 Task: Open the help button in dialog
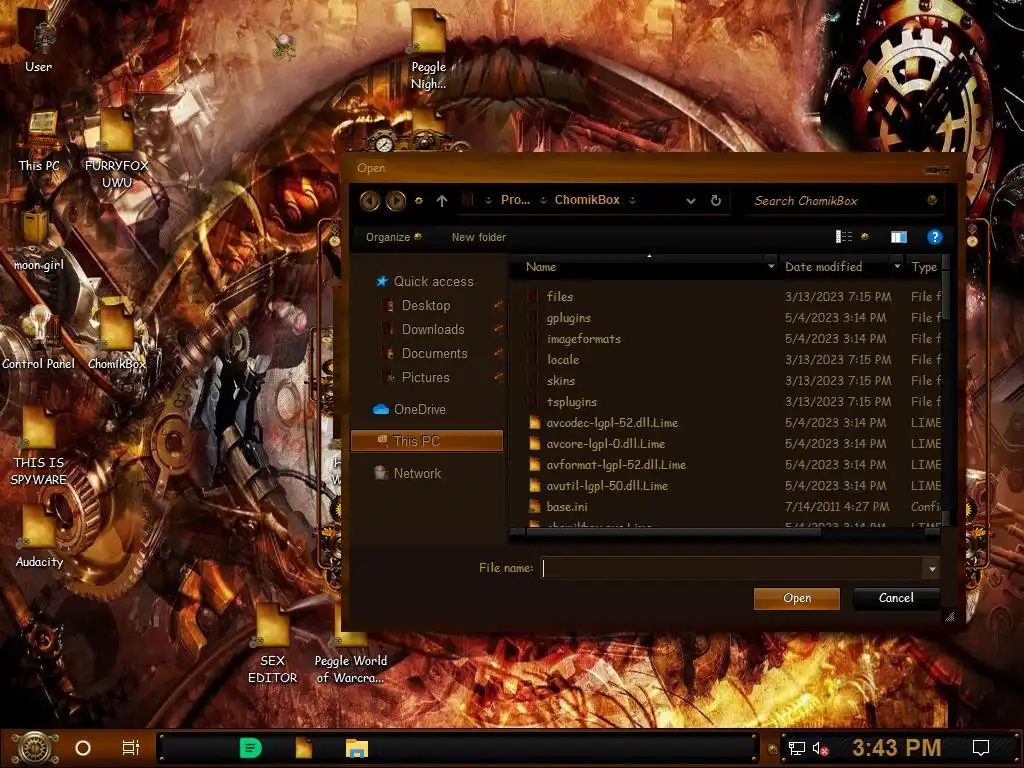(x=935, y=237)
